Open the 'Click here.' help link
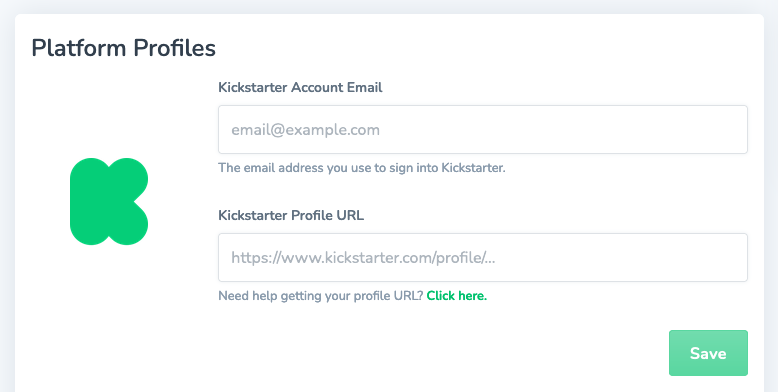Image resolution: width=778 pixels, height=392 pixels. [x=456, y=296]
